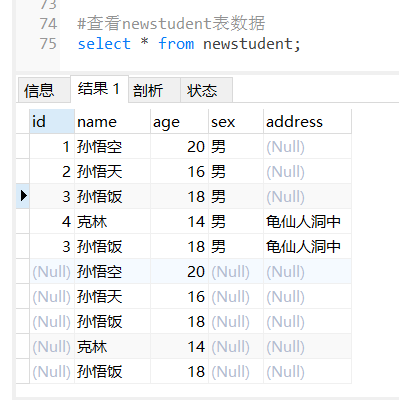Select name cell 孙悟天 in row id 2
The width and height of the screenshot is (399, 400).
(112, 172)
